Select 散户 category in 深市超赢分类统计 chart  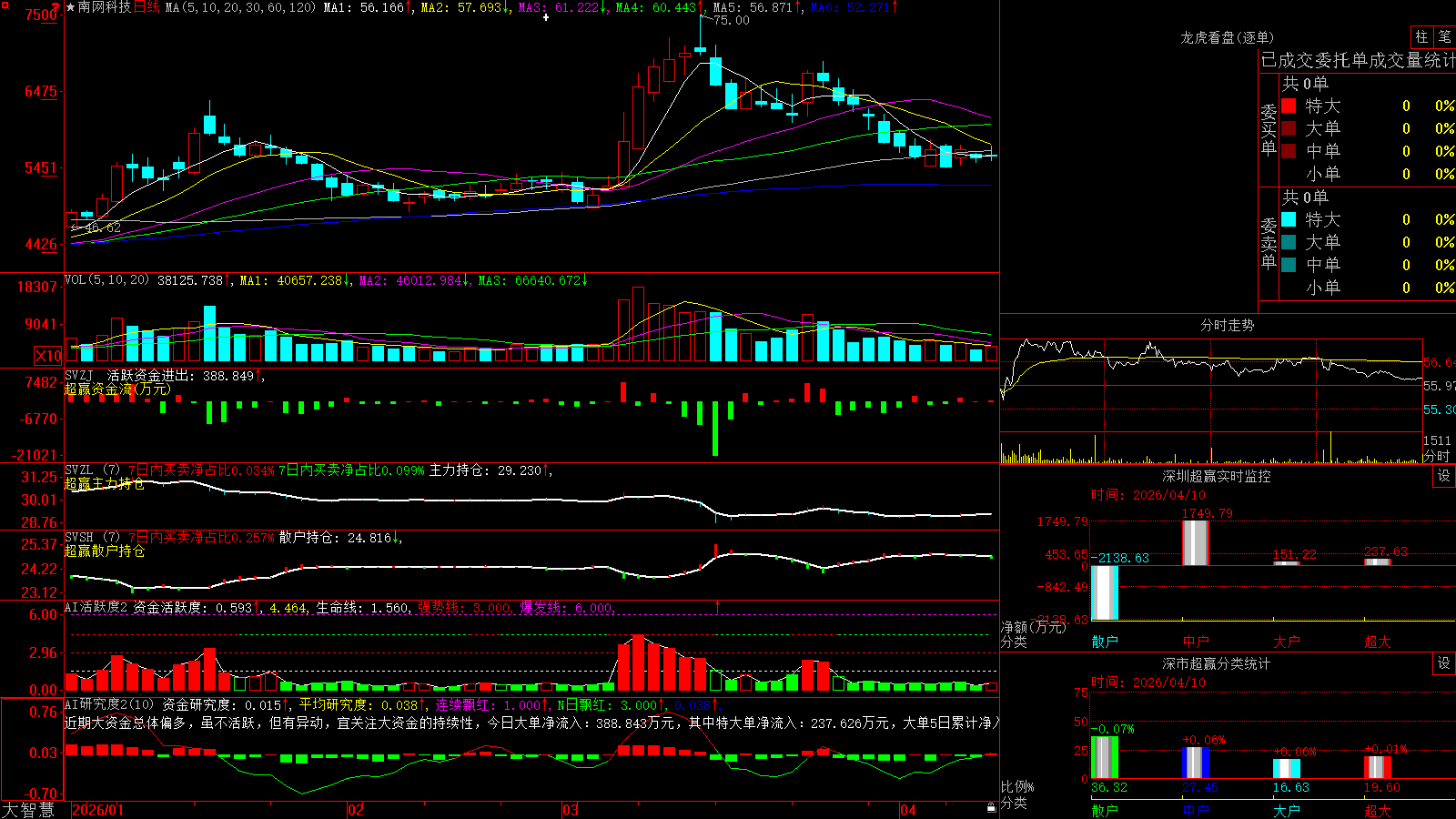coord(1105,810)
